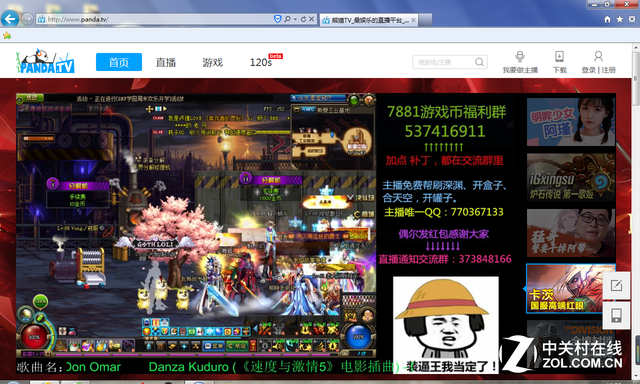The width and height of the screenshot is (640, 384).
Task: Select the iGxingsu 炉石传说 stream thumbnail
Action: [571, 178]
